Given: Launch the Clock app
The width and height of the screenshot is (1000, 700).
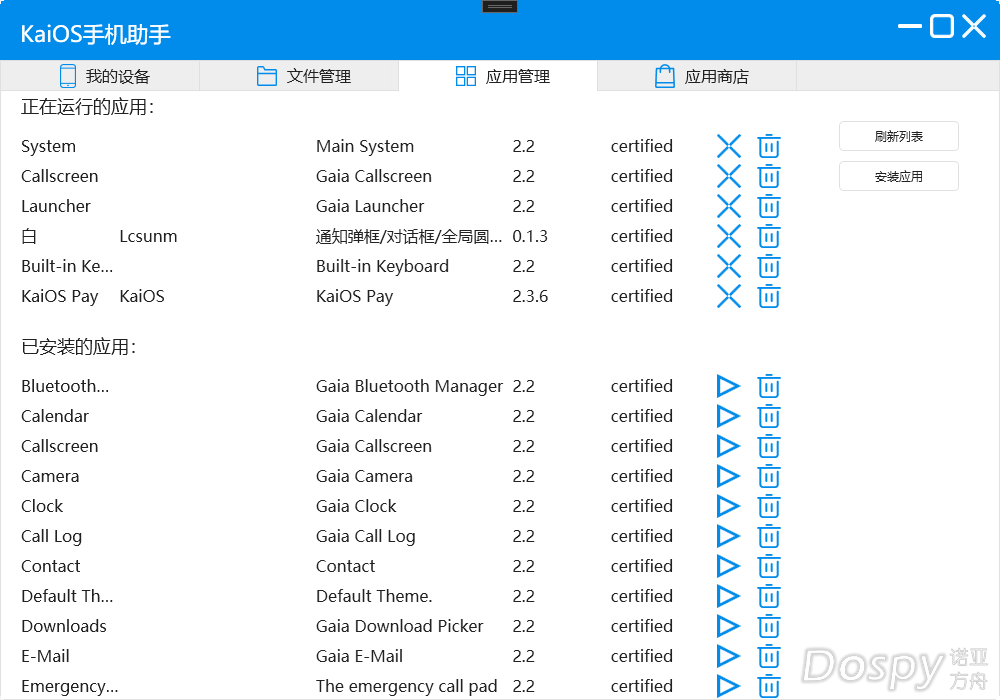Looking at the screenshot, I should [x=728, y=506].
